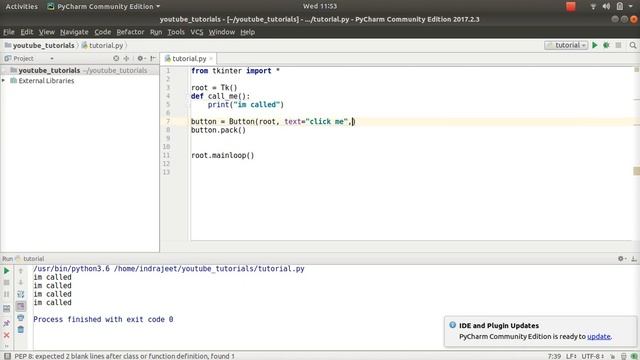Click the volume icon in top bar
The image size is (640, 360).
tap(606, 7)
